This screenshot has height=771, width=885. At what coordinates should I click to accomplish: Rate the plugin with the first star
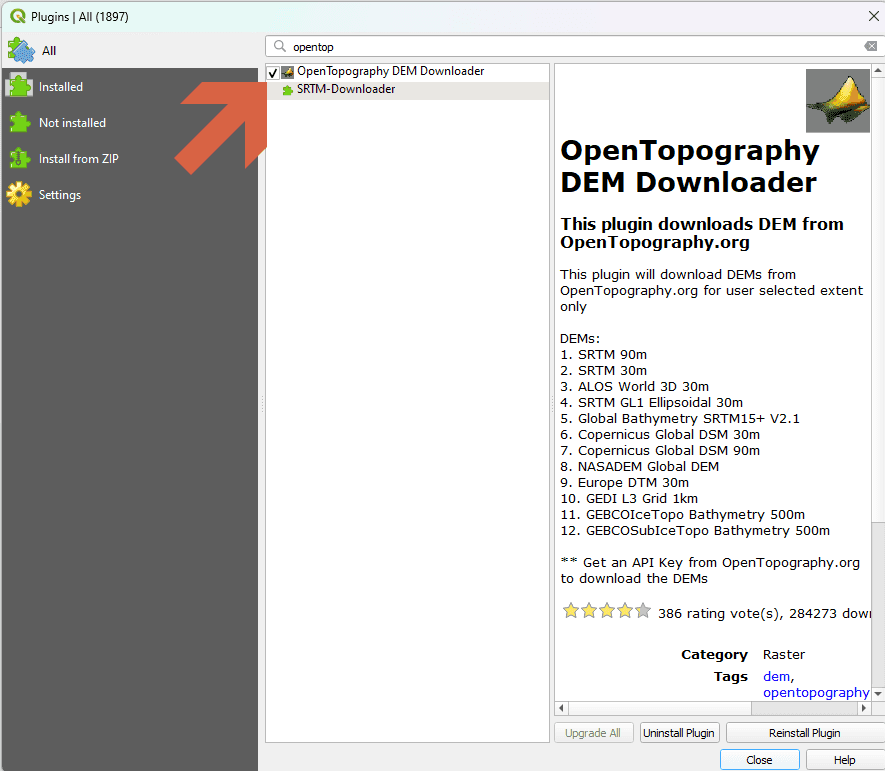pos(571,611)
